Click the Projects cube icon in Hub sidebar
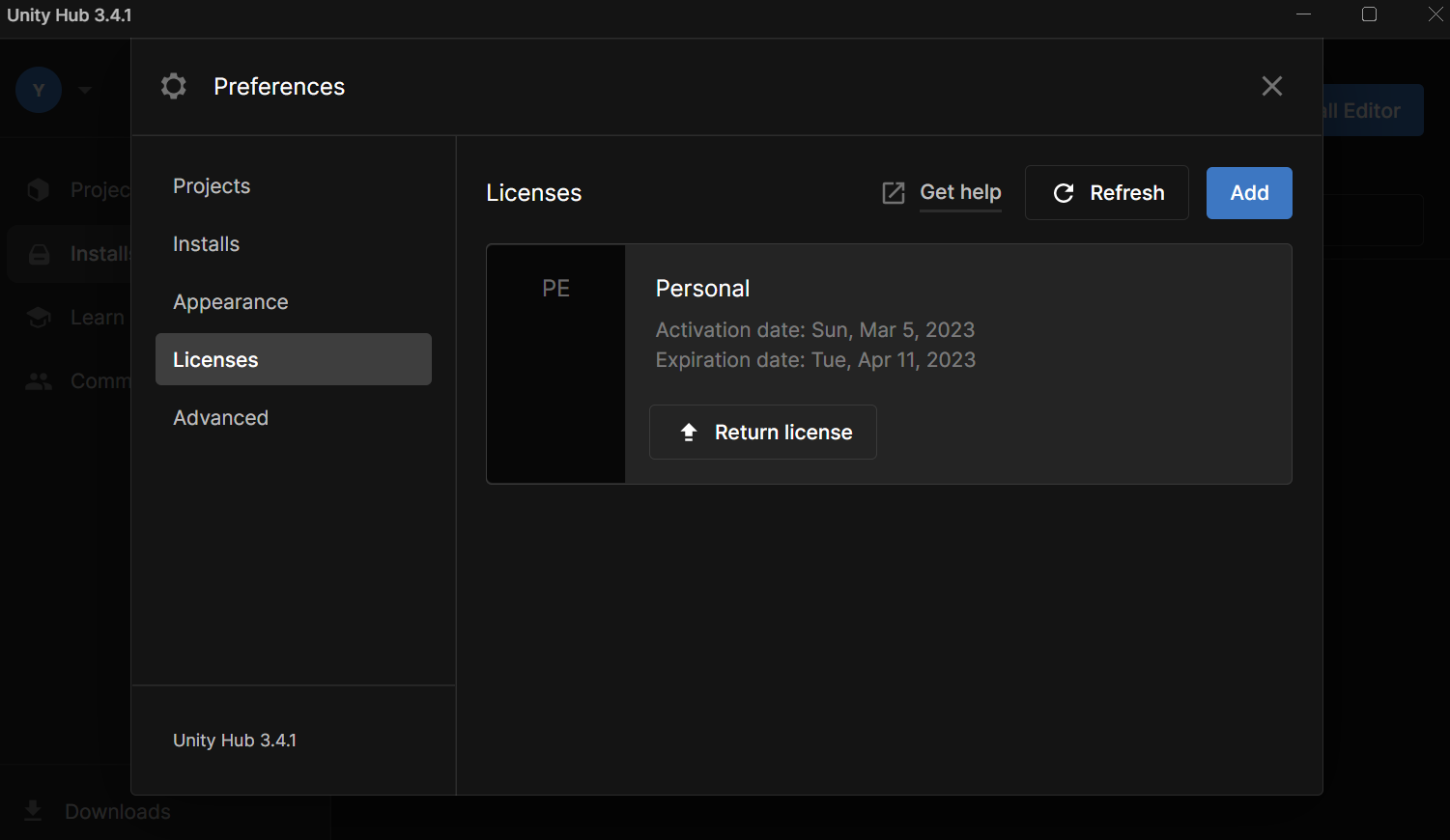The image size is (1450, 840). click(x=39, y=189)
